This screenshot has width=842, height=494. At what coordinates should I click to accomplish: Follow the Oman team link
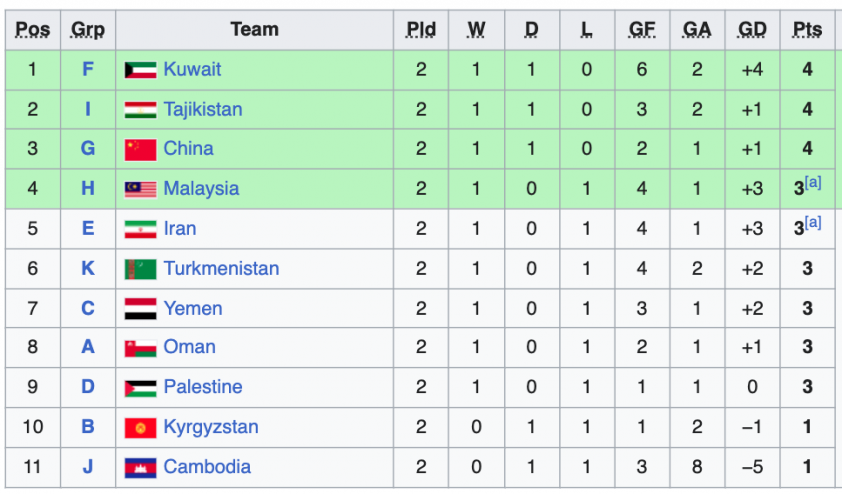tap(189, 347)
